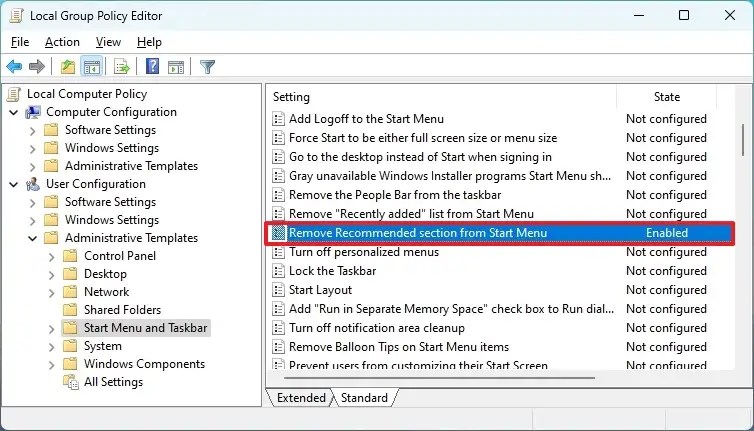The image size is (754, 431).
Task: Expand the System tree node
Action: [51, 347]
